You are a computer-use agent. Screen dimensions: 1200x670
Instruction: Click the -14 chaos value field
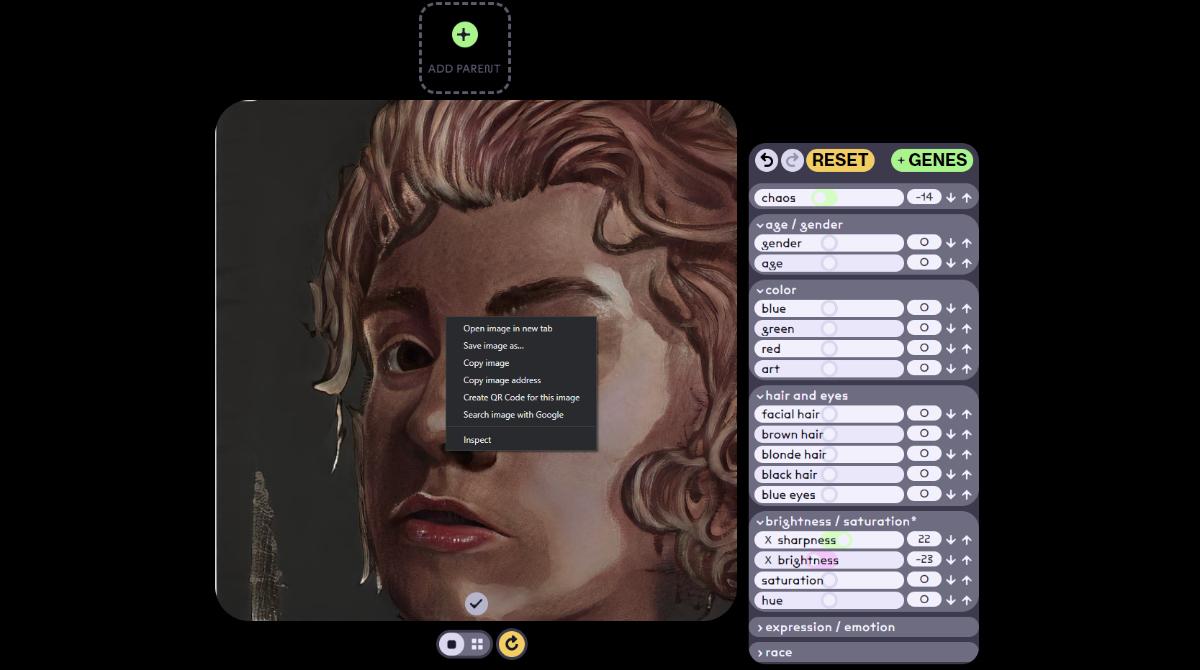(923, 197)
